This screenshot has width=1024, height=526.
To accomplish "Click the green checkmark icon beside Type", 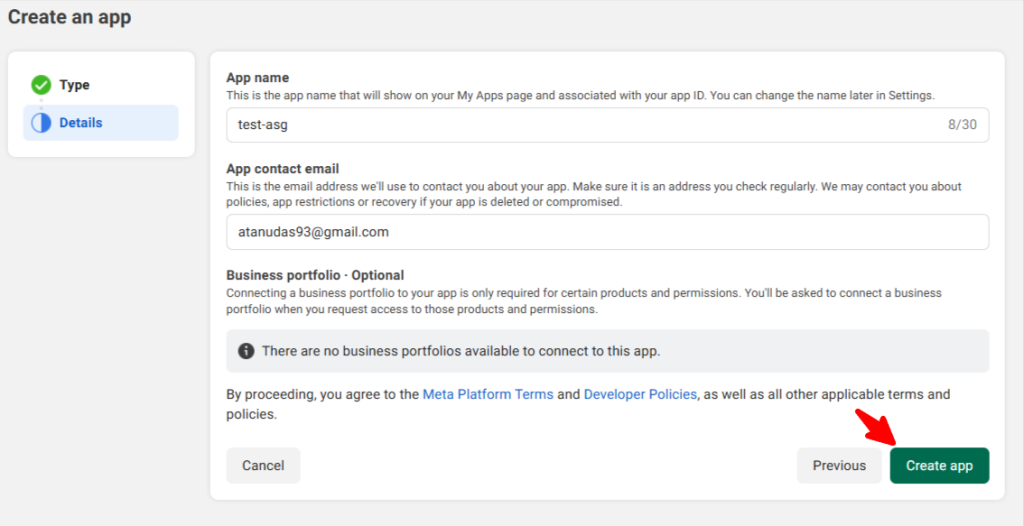I will (x=41, y=85).
